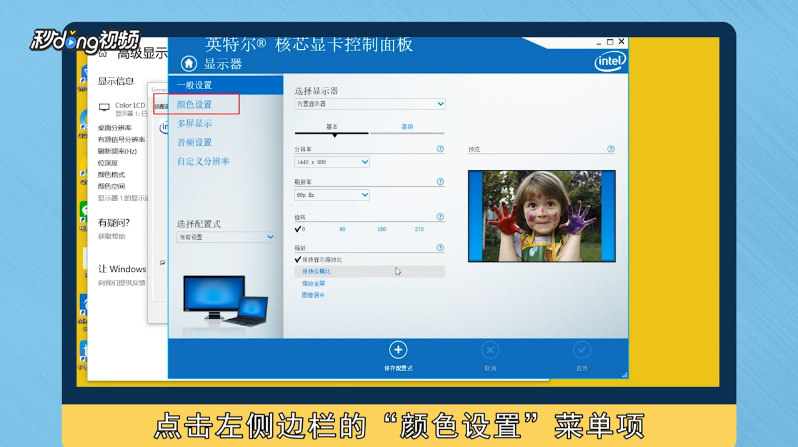Screen dimensions: 798x447
Task: Select the 一般设置 sidebar item
Action: 225,85
